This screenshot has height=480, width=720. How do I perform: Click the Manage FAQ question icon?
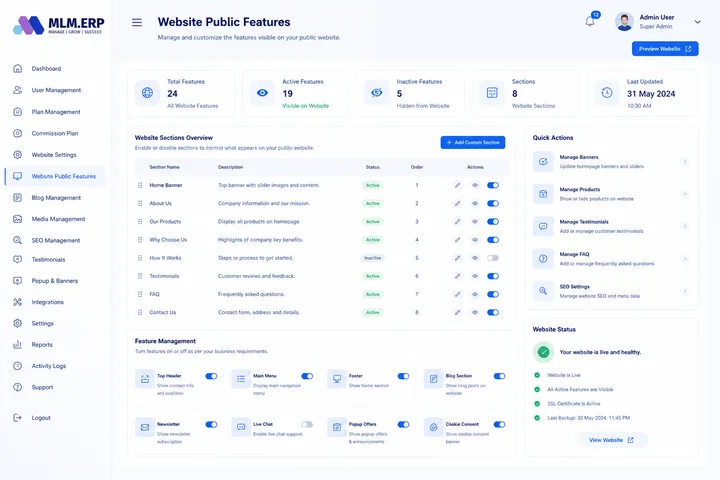click(543, 259)
